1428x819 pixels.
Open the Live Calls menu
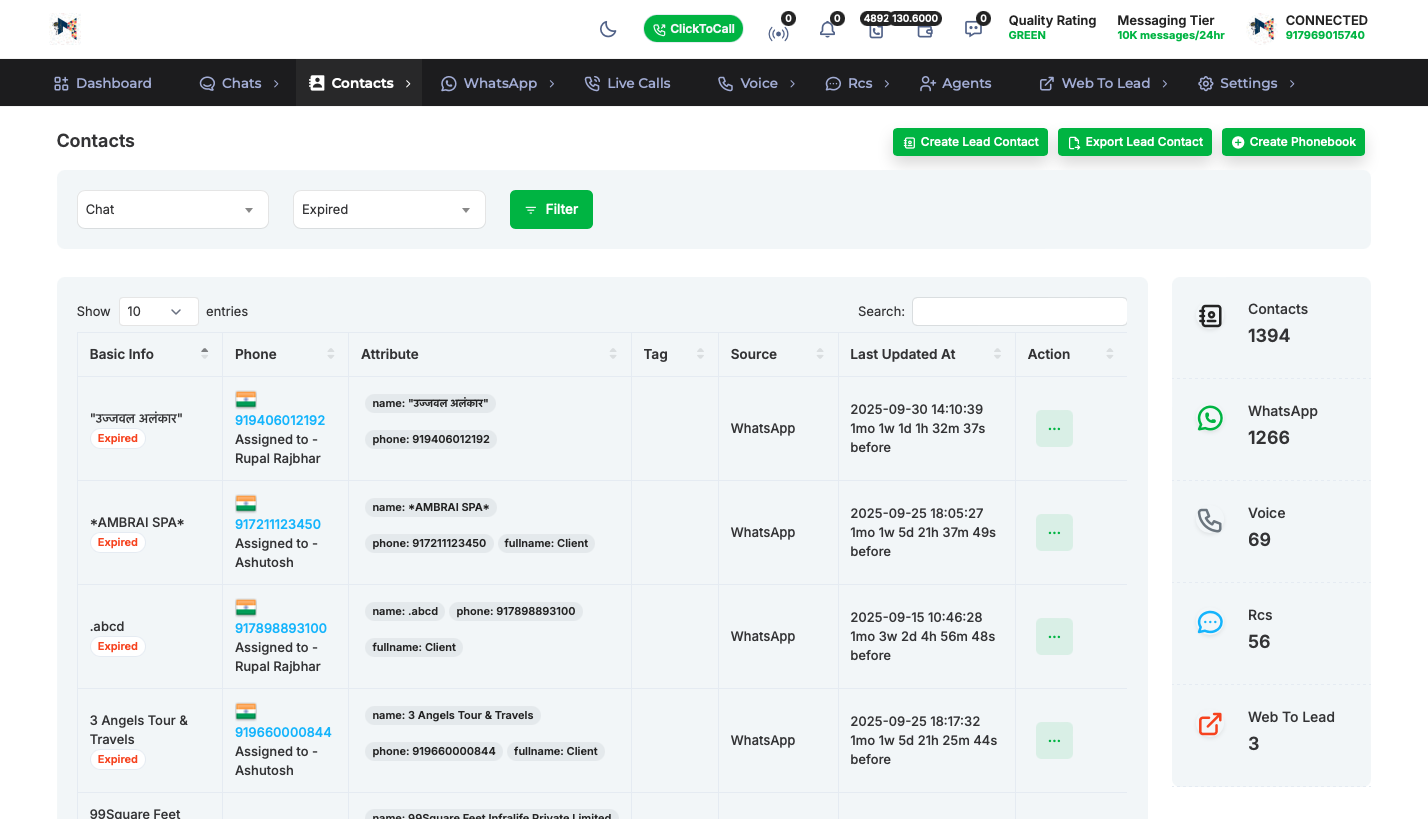point(627,83)
